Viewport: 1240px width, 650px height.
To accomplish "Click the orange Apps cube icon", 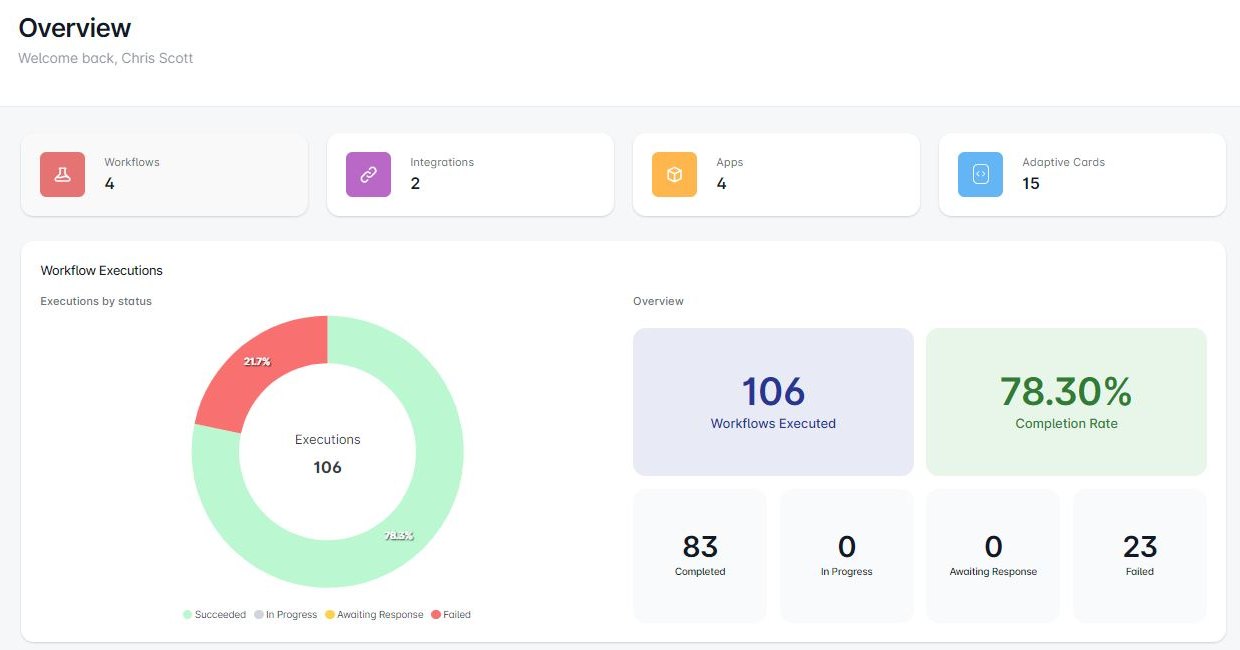I will point(674,174).
